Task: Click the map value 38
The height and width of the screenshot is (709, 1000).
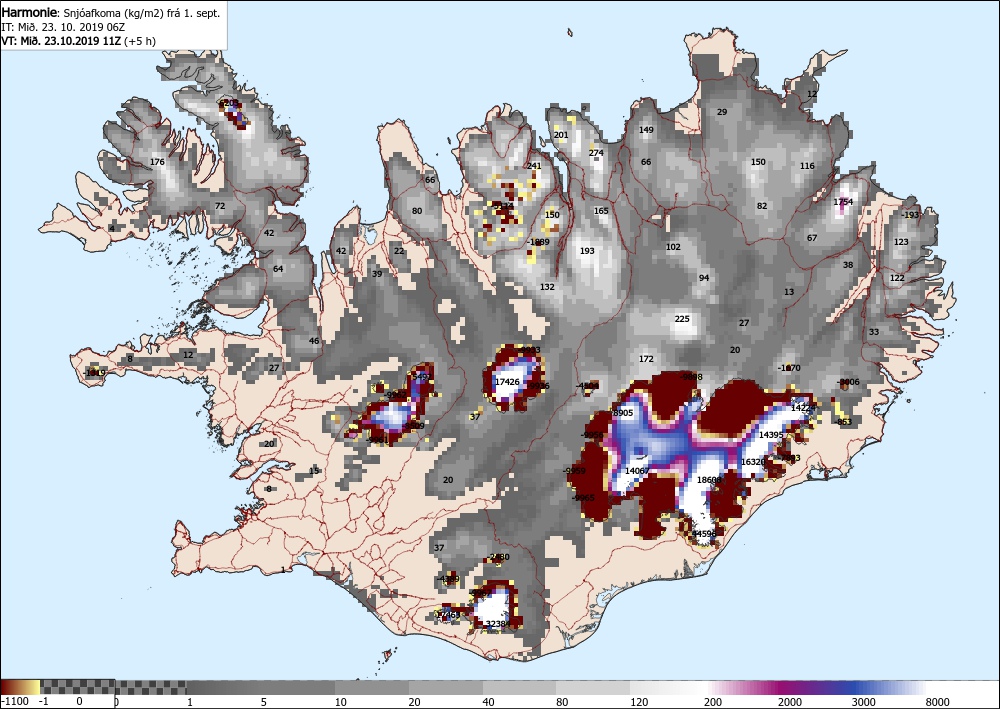Action: click(x=848, y=265)
